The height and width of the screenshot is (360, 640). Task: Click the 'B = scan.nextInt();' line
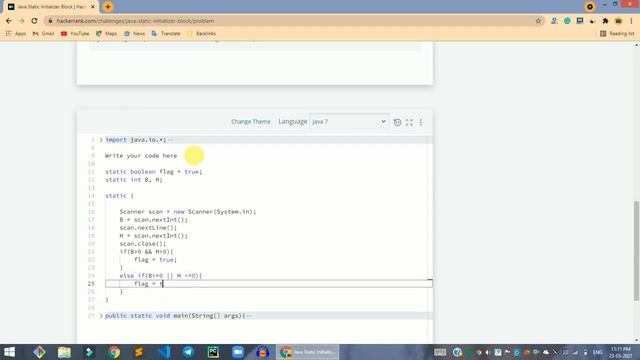tap(153, 220)
